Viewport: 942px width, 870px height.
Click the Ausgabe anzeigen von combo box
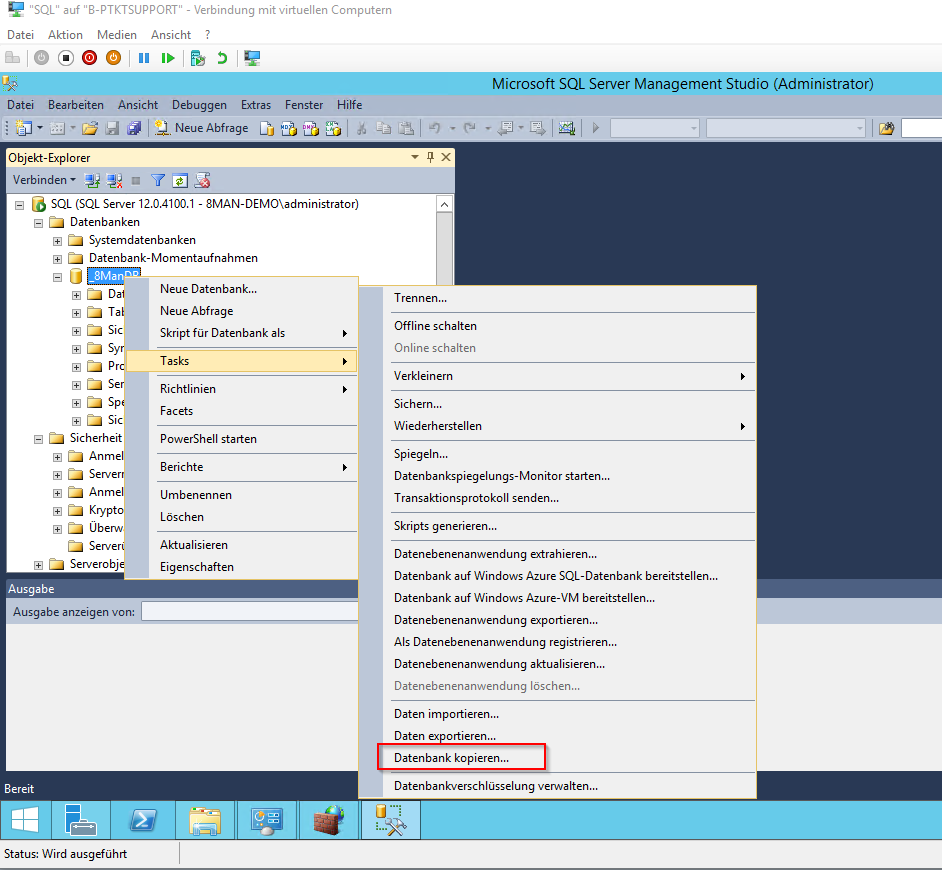coord(250,612)
